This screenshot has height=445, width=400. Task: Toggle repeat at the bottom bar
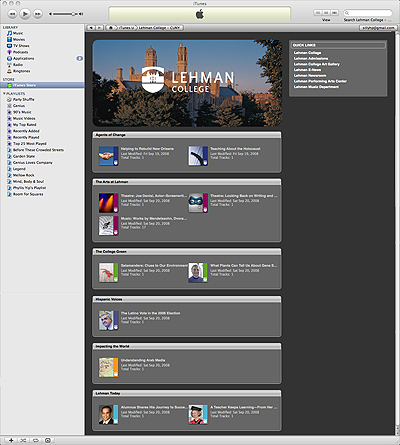35,440
